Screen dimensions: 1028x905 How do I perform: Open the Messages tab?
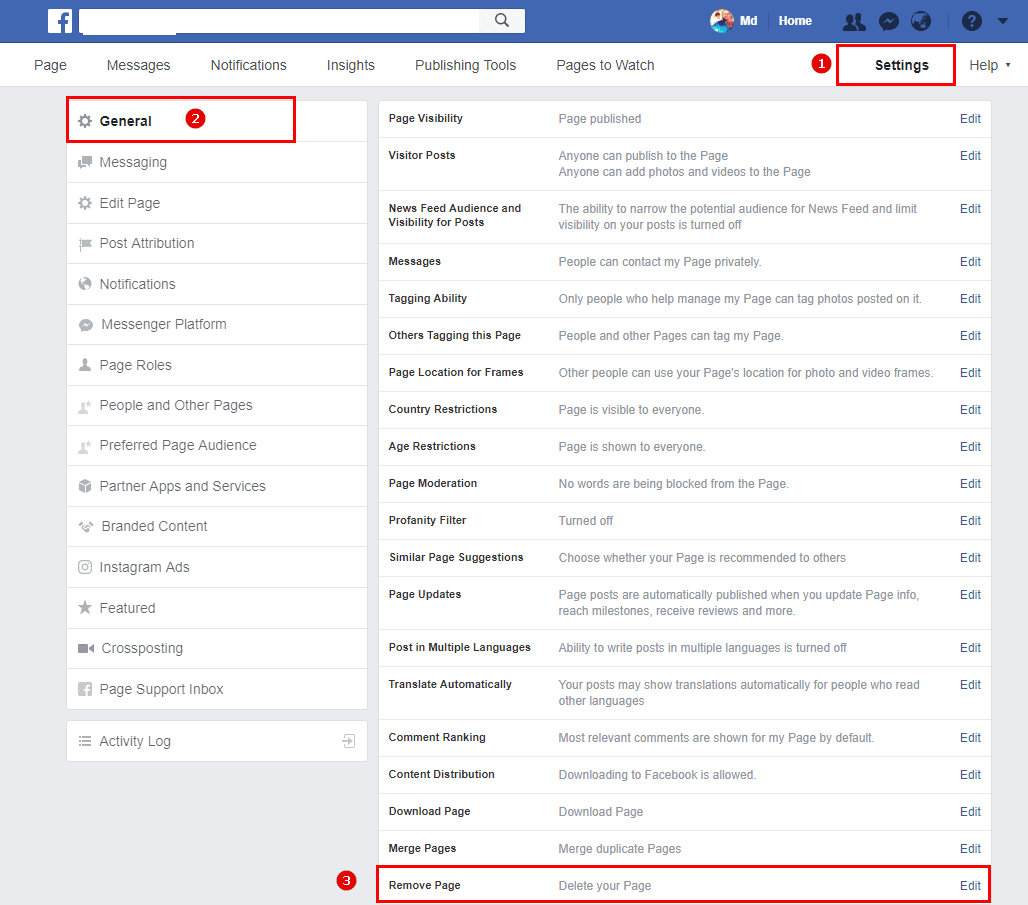pos(138,65)
